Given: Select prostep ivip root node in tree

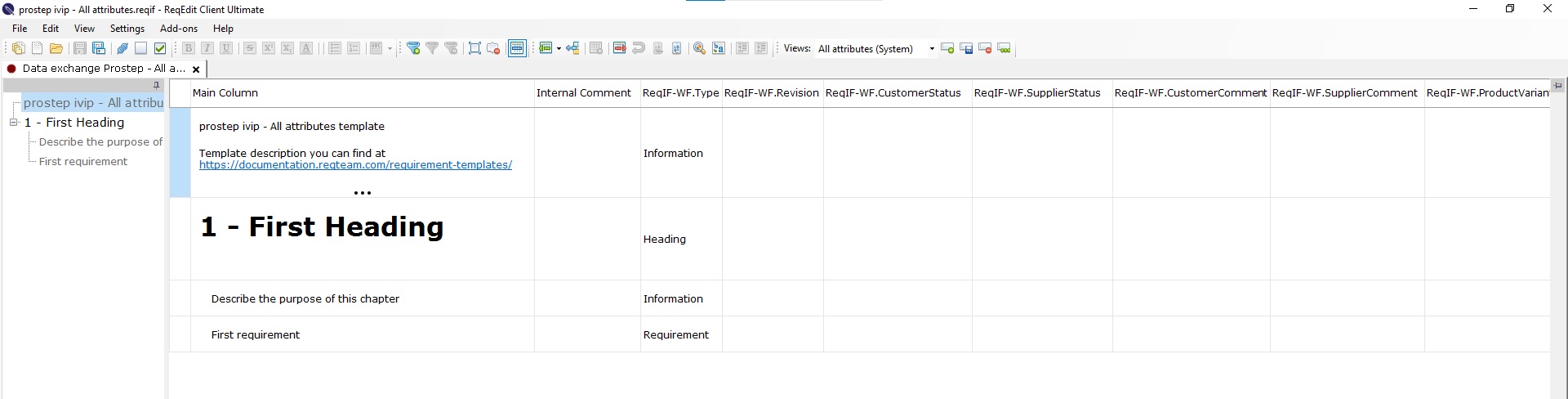Looking at the screenshot, I should click(x=93, y=103).
